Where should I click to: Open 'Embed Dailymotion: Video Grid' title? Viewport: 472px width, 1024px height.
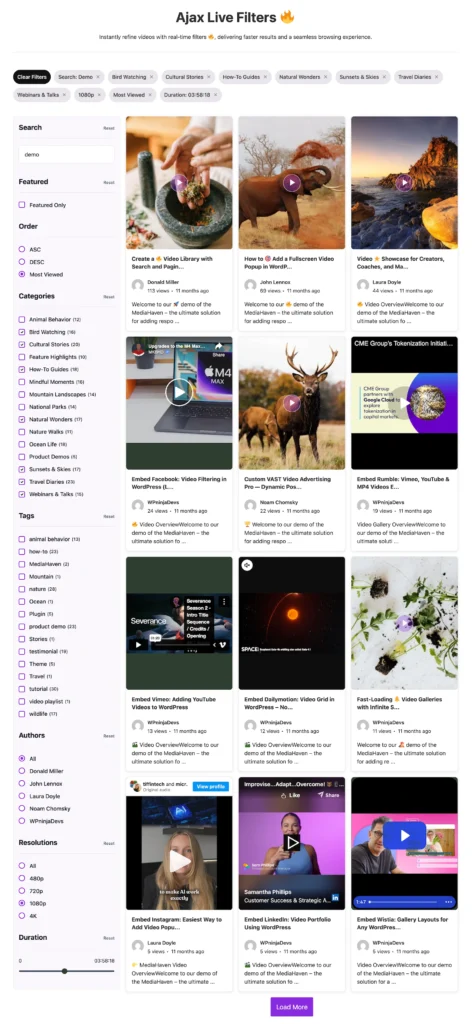pos(289,703)
